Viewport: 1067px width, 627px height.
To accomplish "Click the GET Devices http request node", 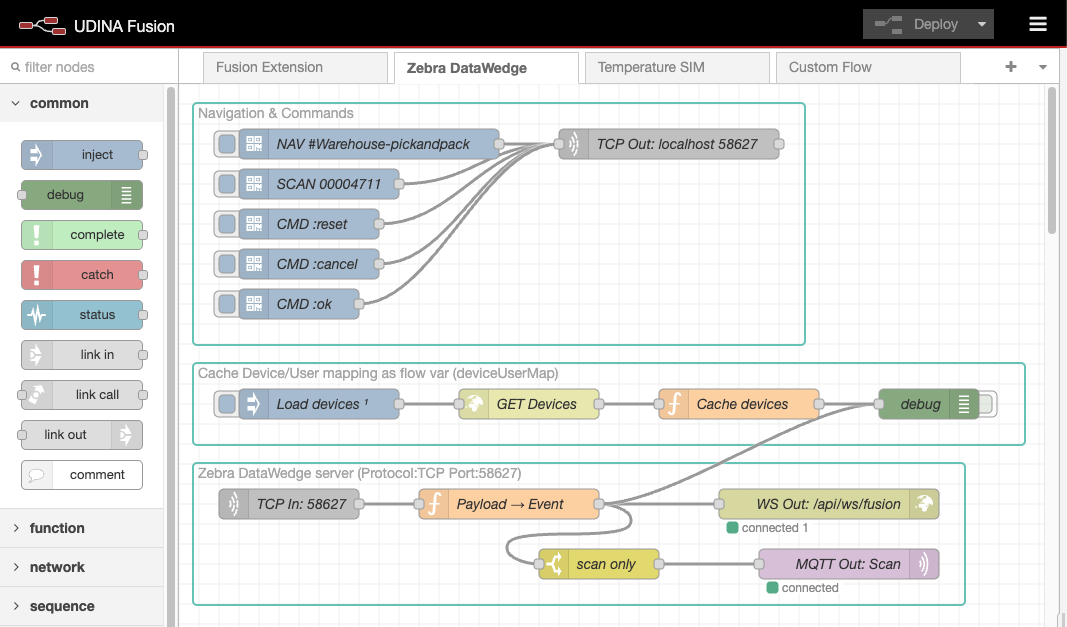I will [x=528, y=404].
